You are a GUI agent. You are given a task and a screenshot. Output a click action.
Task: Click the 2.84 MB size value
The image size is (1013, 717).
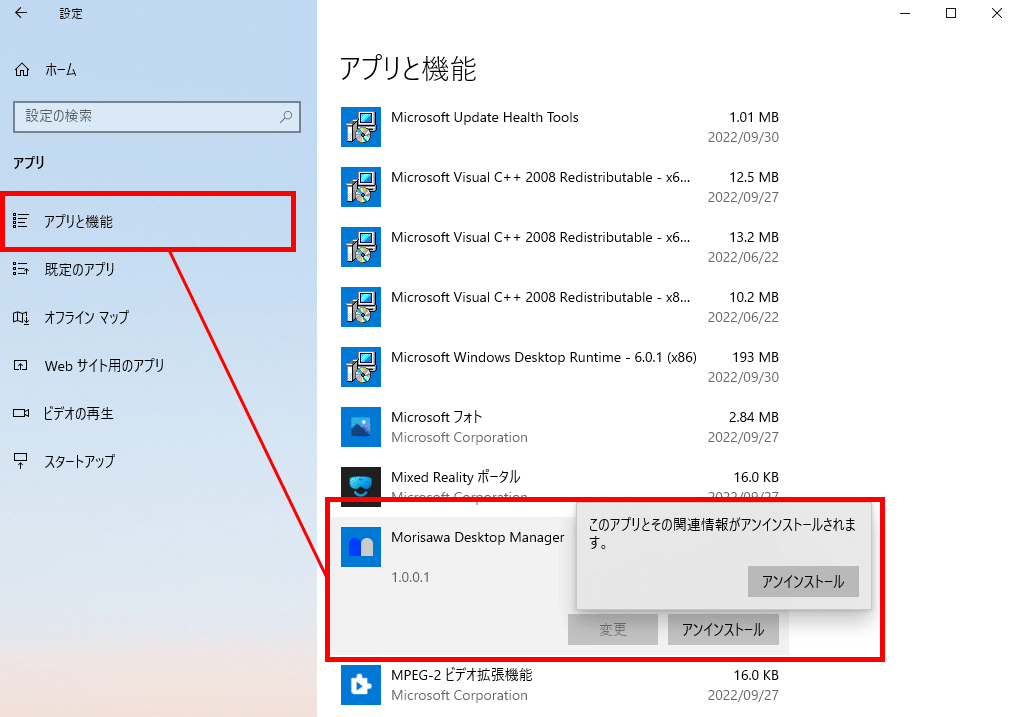point(754,417)
